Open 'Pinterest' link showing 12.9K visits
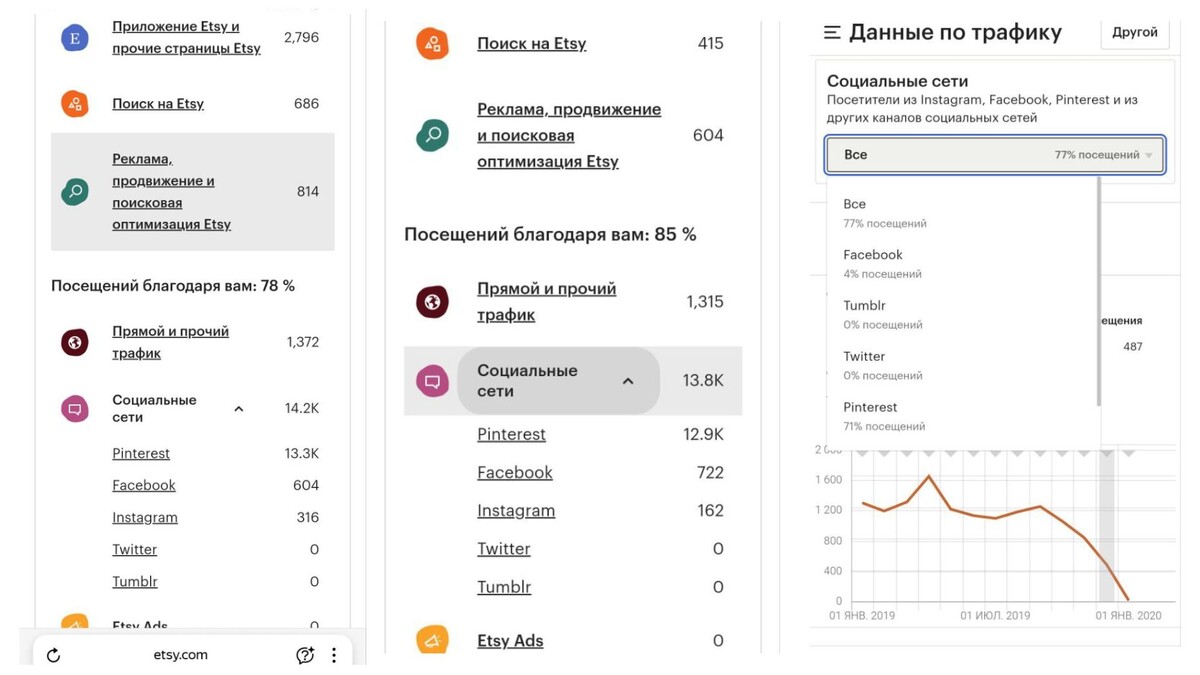1200x675 pixels. 511,434
